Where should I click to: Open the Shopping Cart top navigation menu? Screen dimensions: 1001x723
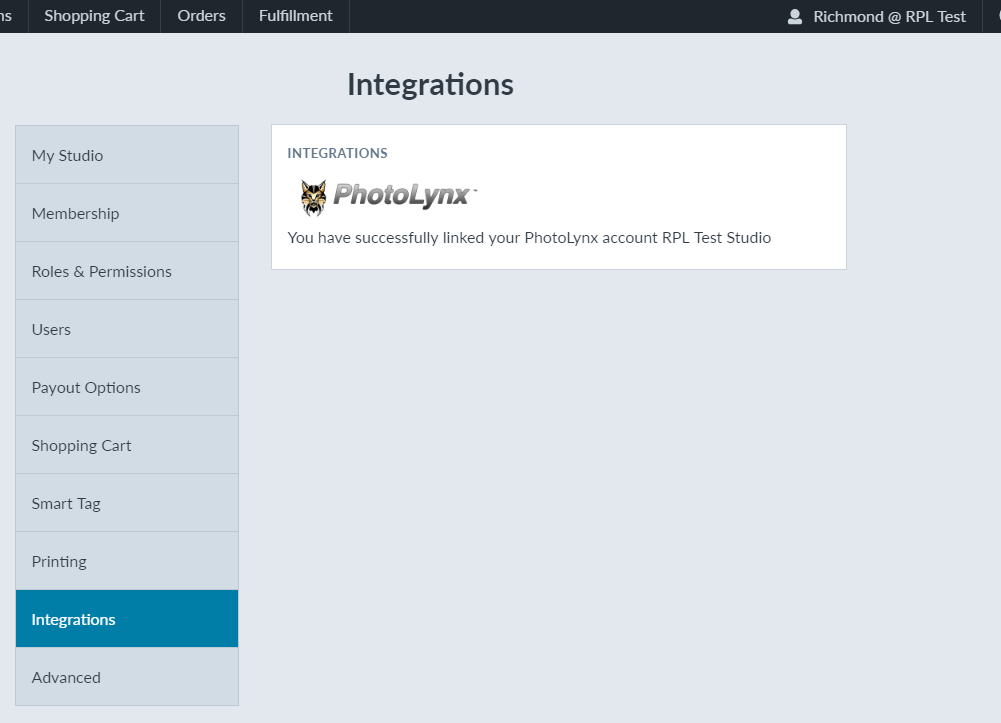(94, 16)
